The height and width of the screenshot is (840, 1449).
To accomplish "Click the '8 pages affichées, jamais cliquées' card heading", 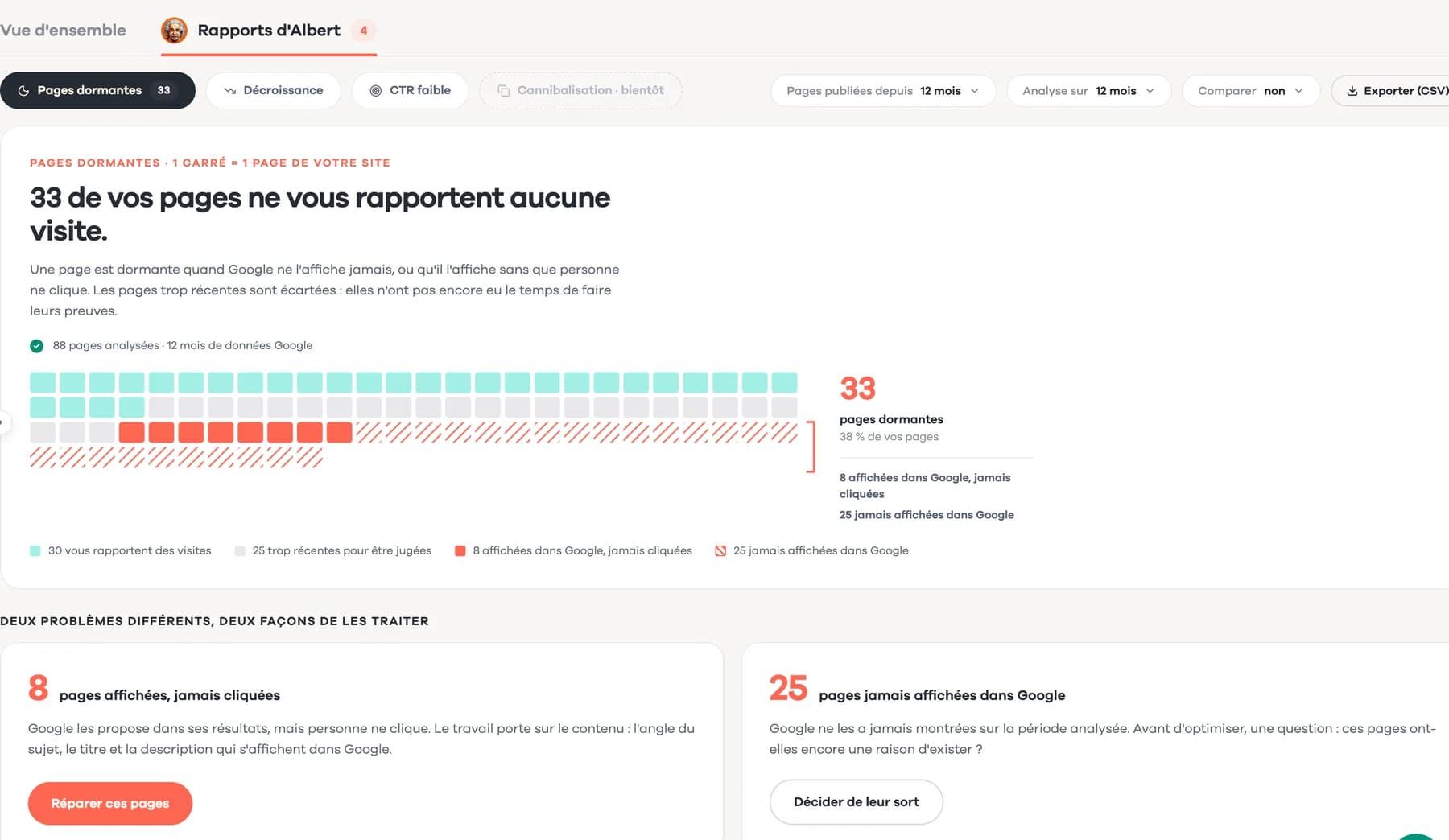I will coord(155,689).
